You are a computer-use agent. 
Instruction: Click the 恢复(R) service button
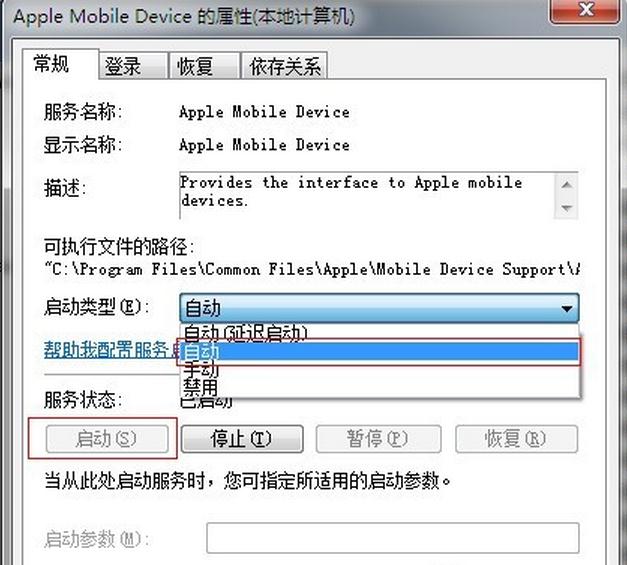point(516,439)
